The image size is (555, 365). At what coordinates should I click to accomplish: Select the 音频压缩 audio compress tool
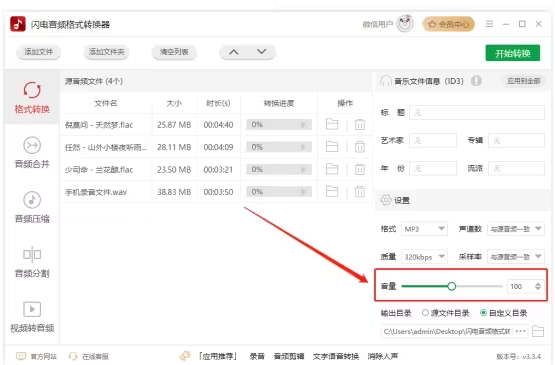(32, 207)
